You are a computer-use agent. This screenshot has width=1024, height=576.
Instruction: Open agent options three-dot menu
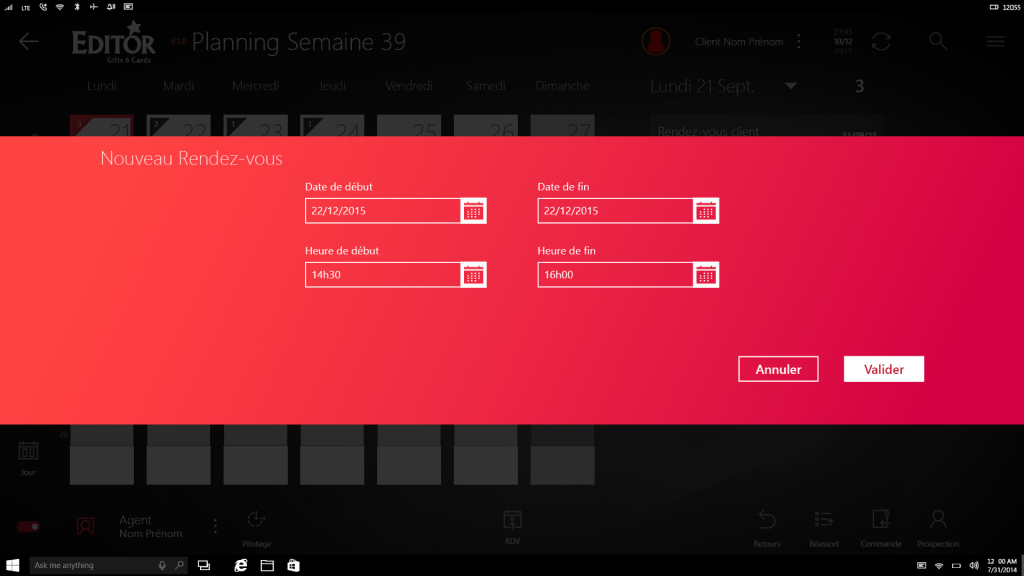pyautogui.click(x=215, y=526)
